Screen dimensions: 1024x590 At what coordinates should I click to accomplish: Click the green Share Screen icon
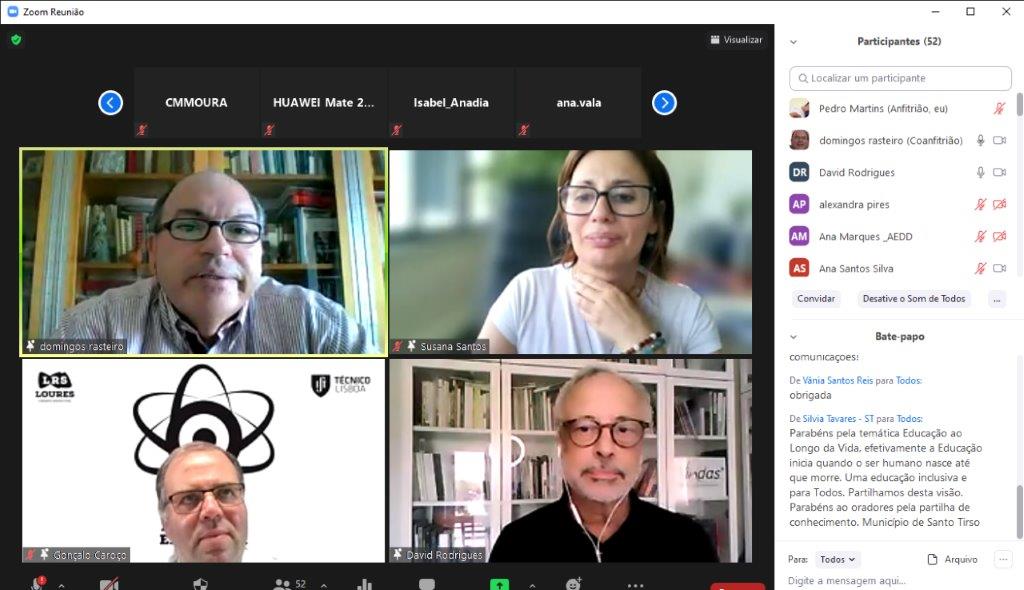499,584
